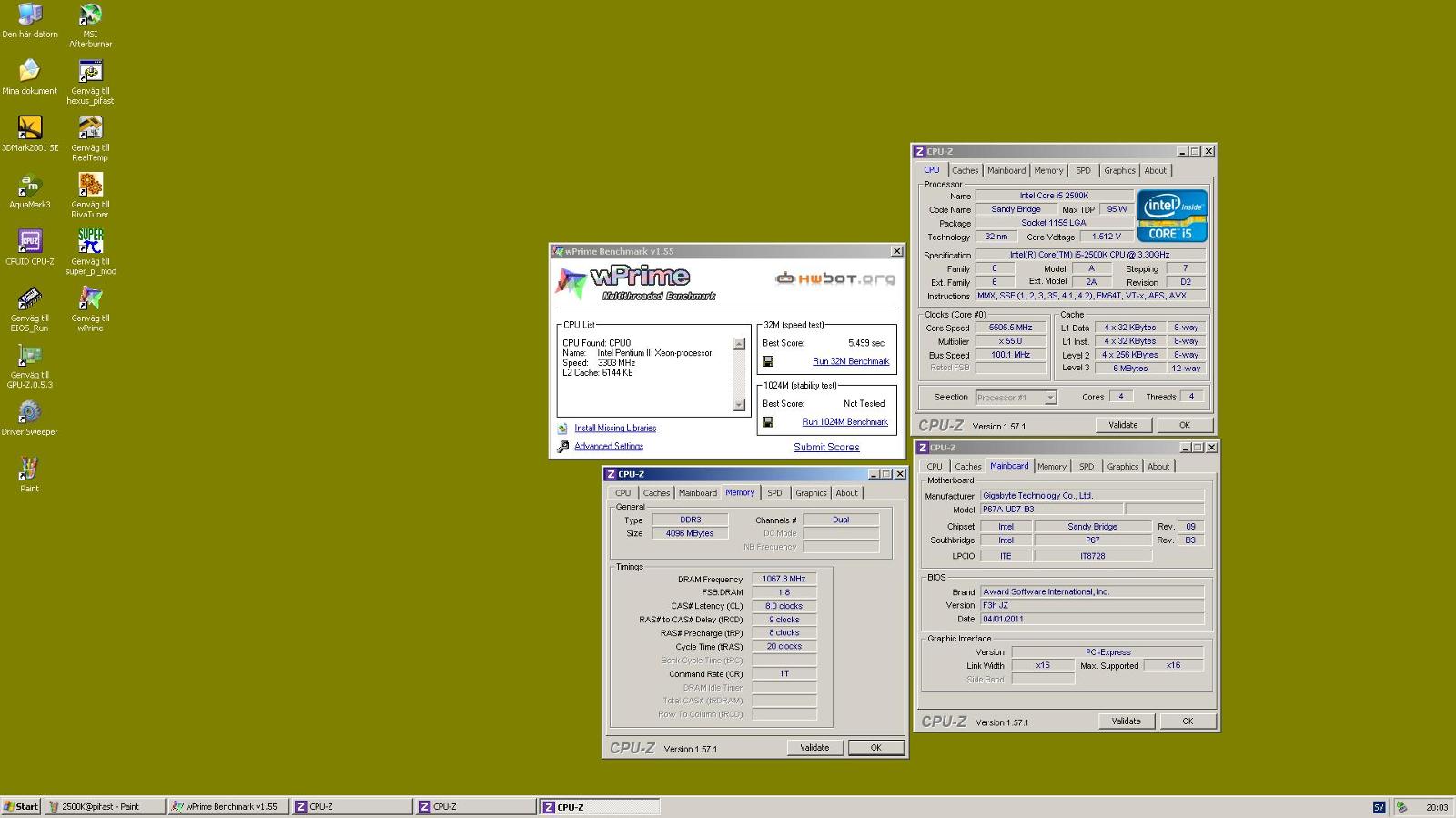The height and width of the screenshot is (818, 1456).
Task: Select the CPUID CPU-Z desktop icon
Action: click(x=29, y=247)
